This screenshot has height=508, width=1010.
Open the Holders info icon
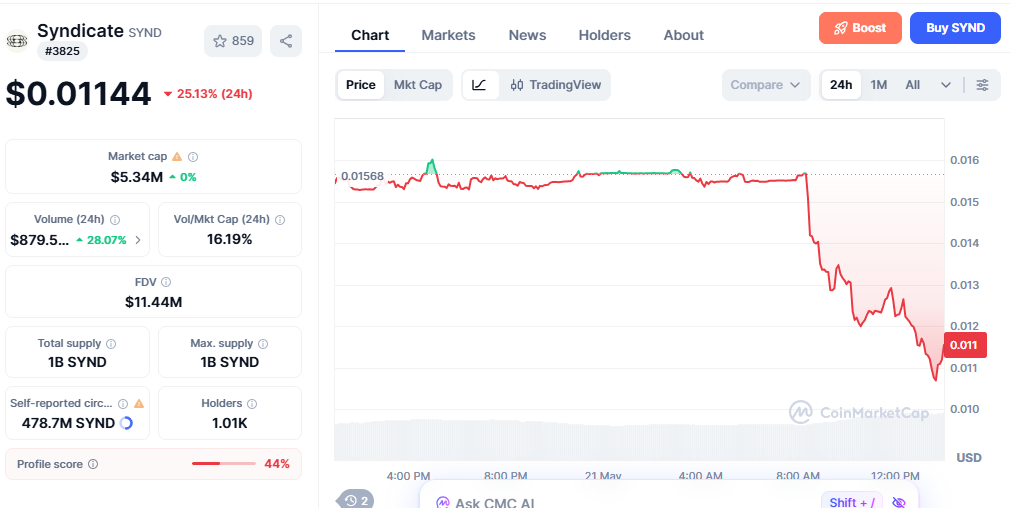coord(252,404)
